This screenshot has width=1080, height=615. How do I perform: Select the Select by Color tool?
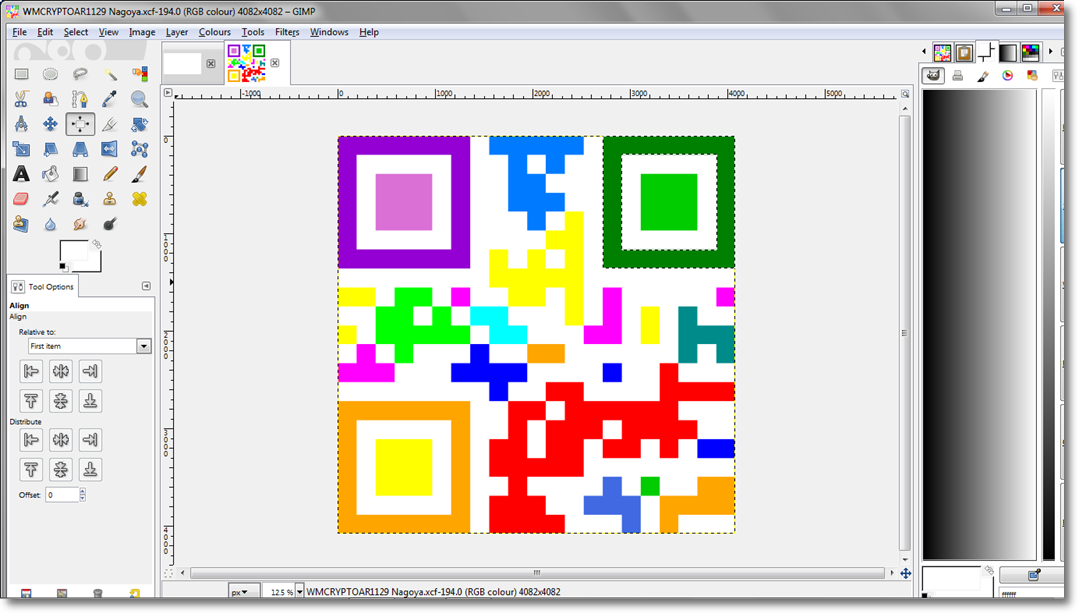tap(140, 74)
